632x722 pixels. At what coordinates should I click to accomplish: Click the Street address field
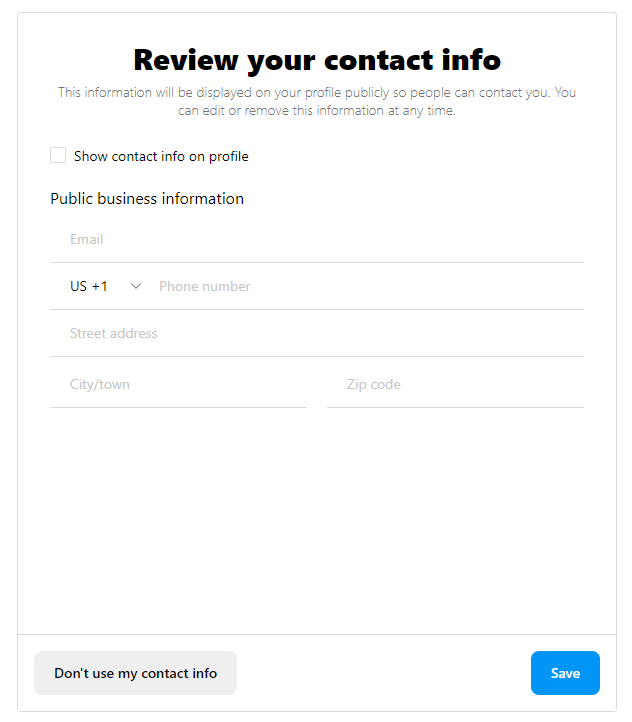[316, 334]
